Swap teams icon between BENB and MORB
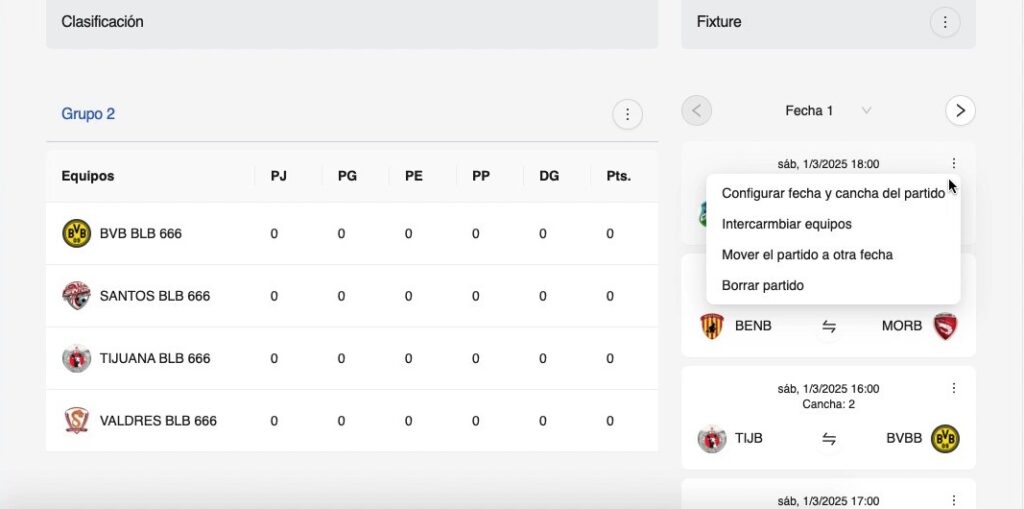Image resolution: width=1024 pixels, height=509 pixels. (x=828, y=327)
